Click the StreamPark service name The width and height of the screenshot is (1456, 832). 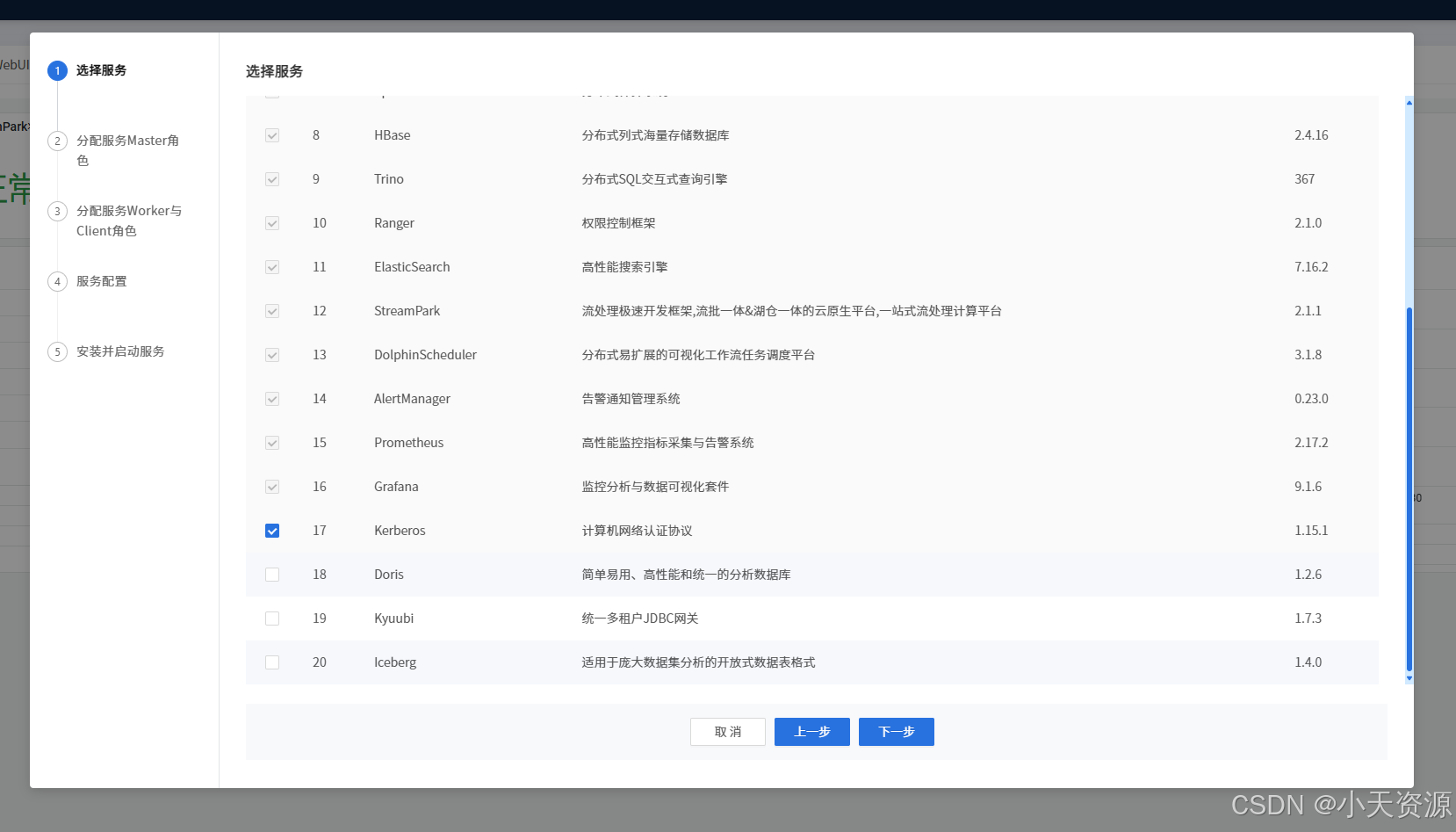point(407,311)
